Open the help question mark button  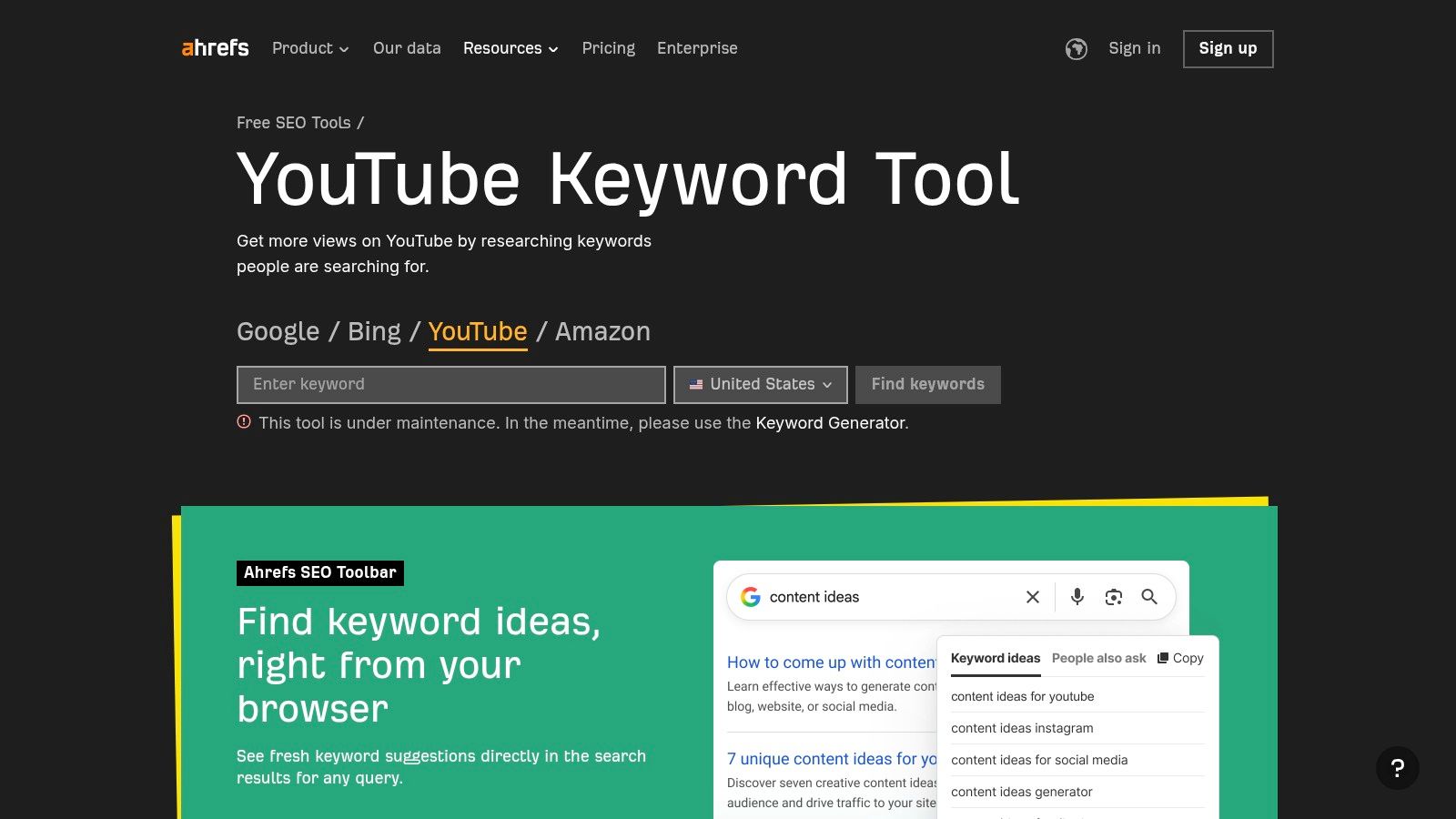point(1399,768)
